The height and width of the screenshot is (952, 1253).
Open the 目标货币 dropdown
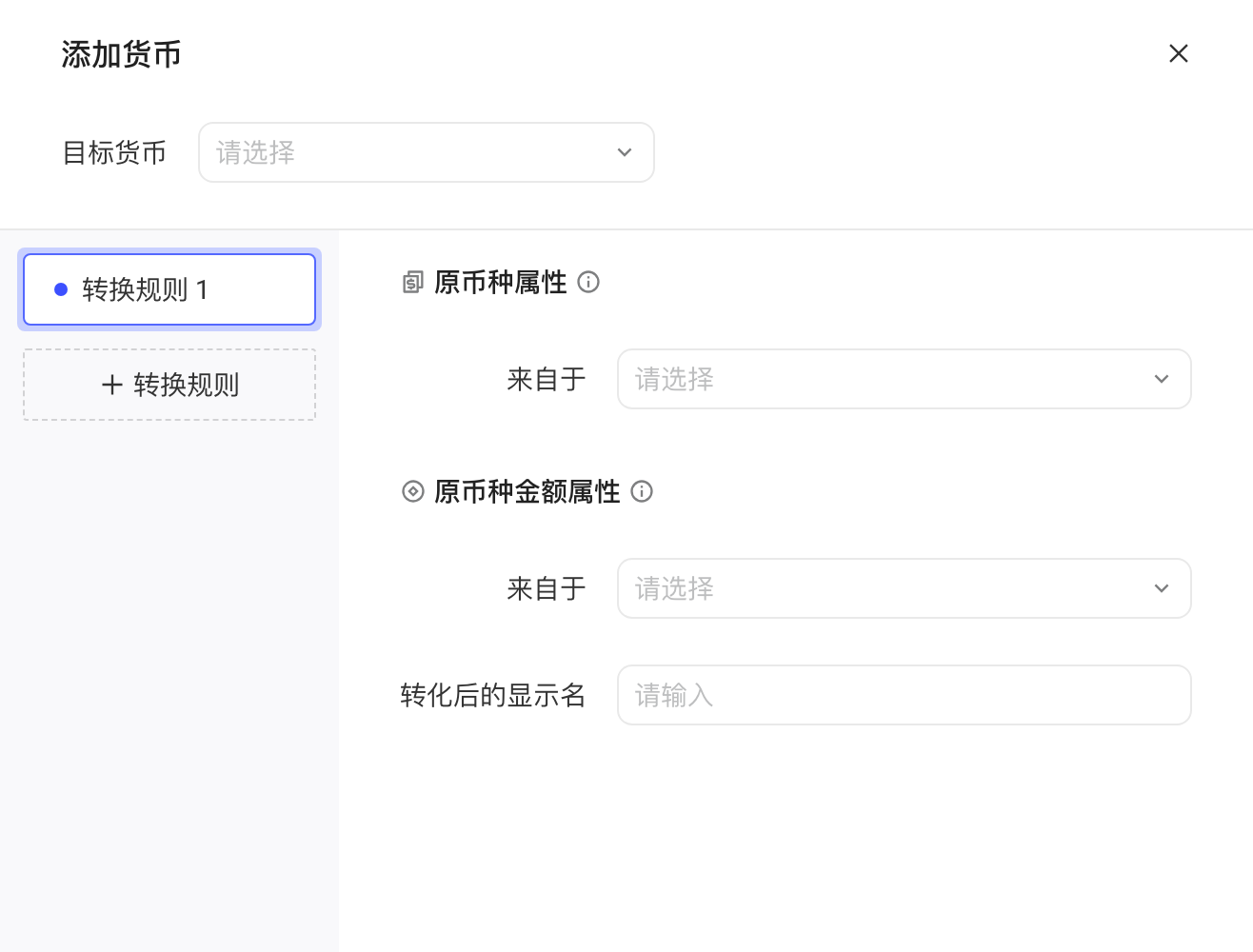427,152
